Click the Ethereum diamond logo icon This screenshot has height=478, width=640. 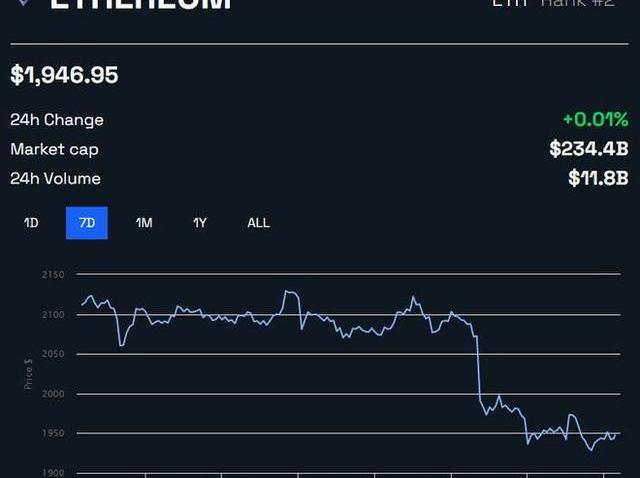coord(24,3)
